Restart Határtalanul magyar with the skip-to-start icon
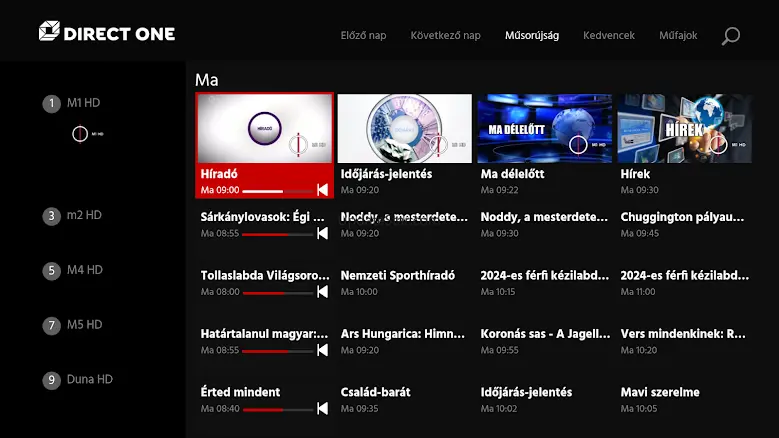This screenshot has height=438, width=779. point(322,350)
